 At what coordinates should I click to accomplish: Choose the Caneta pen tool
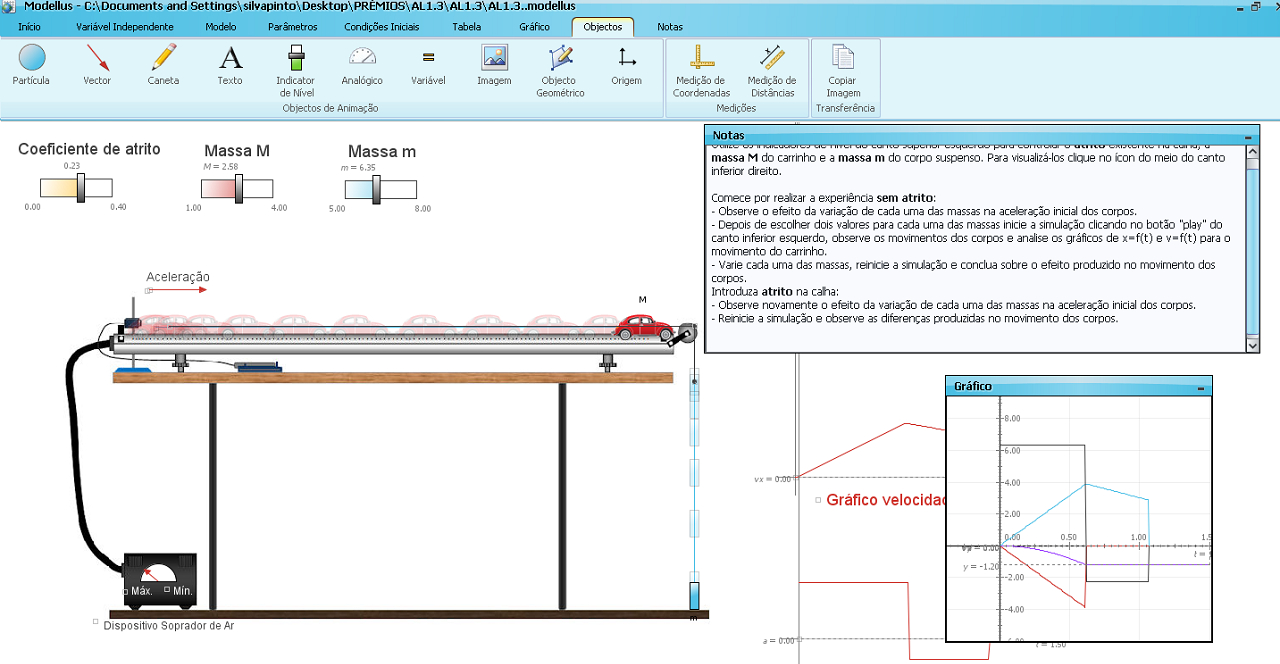163,65
